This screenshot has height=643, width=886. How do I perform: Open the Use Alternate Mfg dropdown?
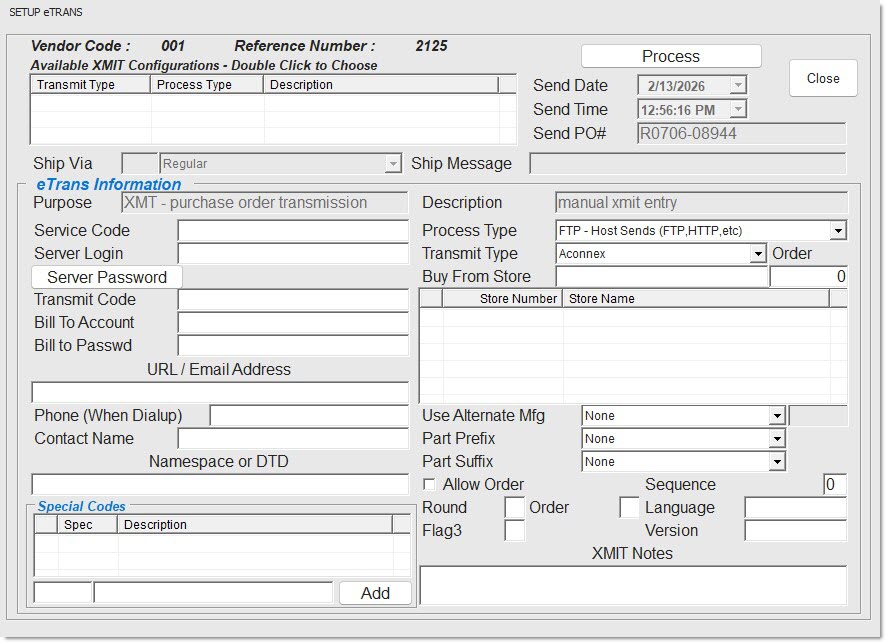tap(777, 416)
